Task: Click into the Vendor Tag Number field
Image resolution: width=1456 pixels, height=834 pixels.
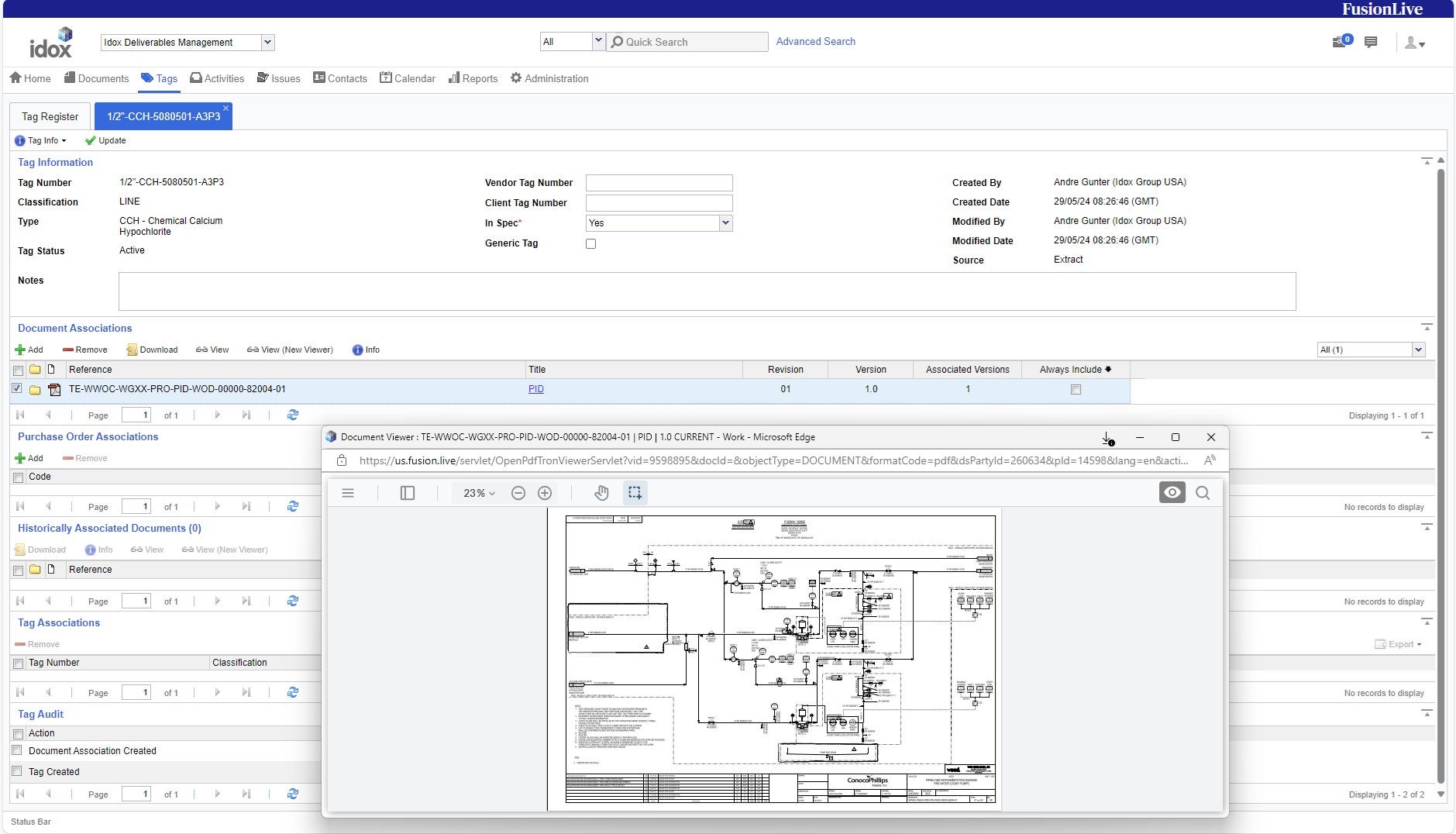Action: [659, 183]
